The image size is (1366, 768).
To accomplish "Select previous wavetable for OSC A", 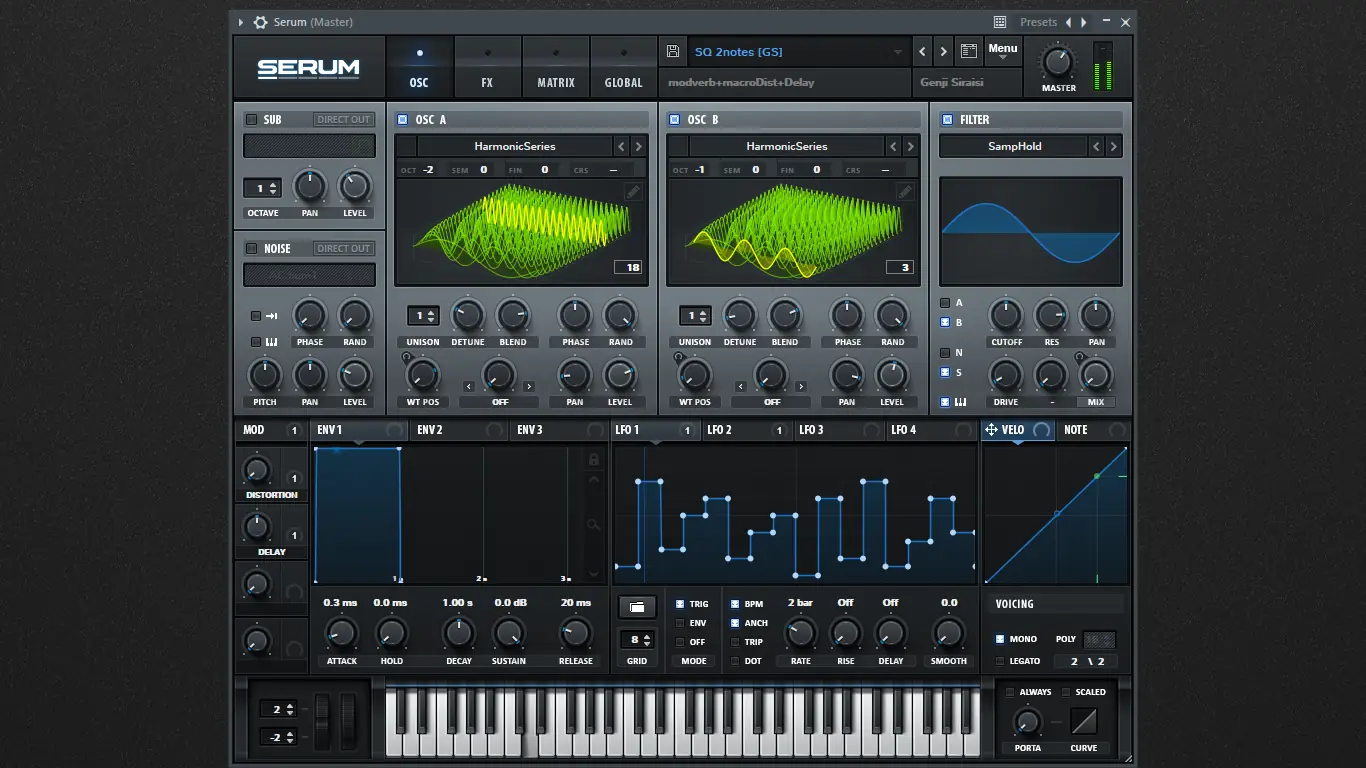I will pos(621,146).
